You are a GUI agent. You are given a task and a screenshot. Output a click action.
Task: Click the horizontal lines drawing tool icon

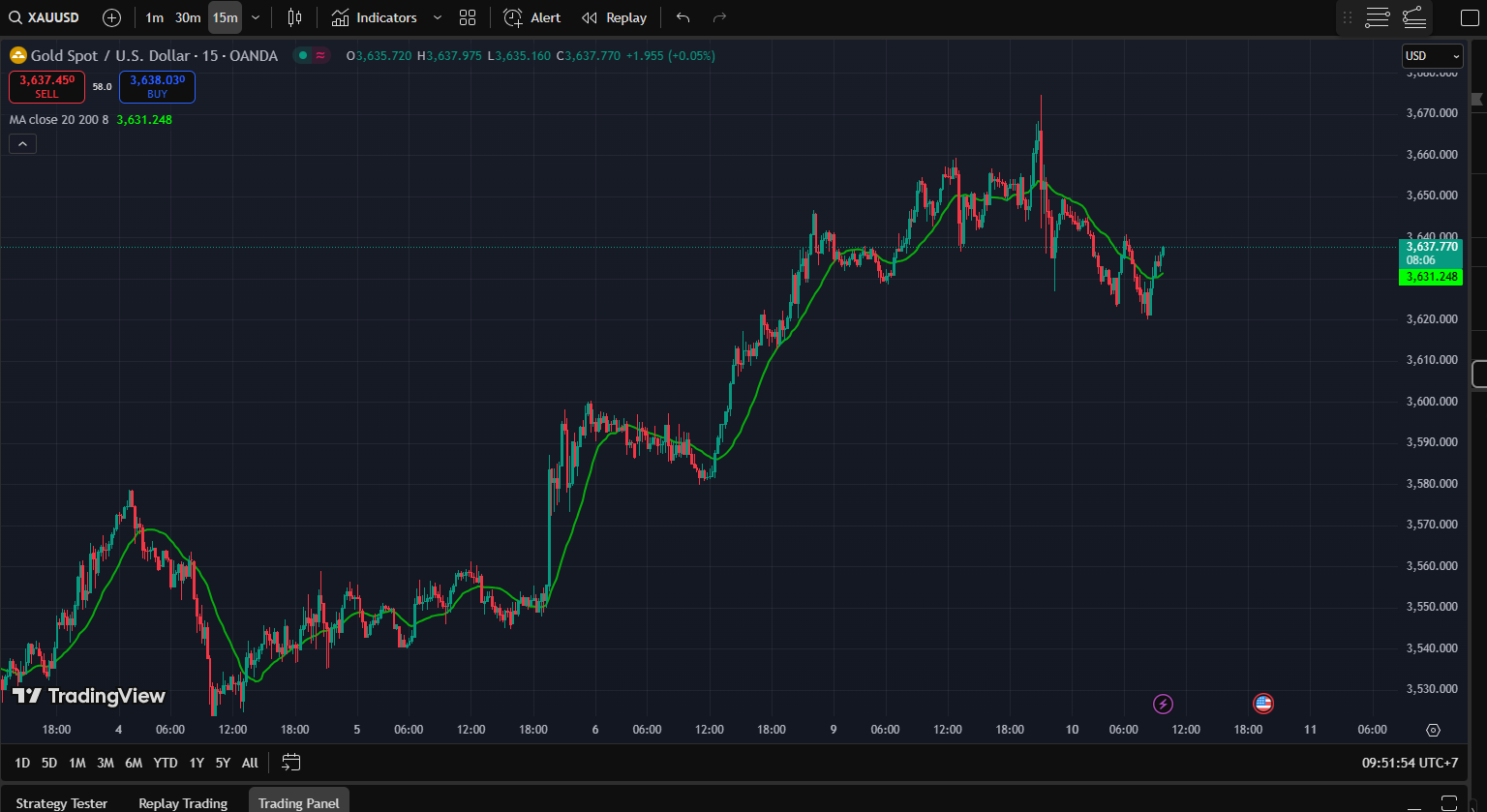point(1377,17)
